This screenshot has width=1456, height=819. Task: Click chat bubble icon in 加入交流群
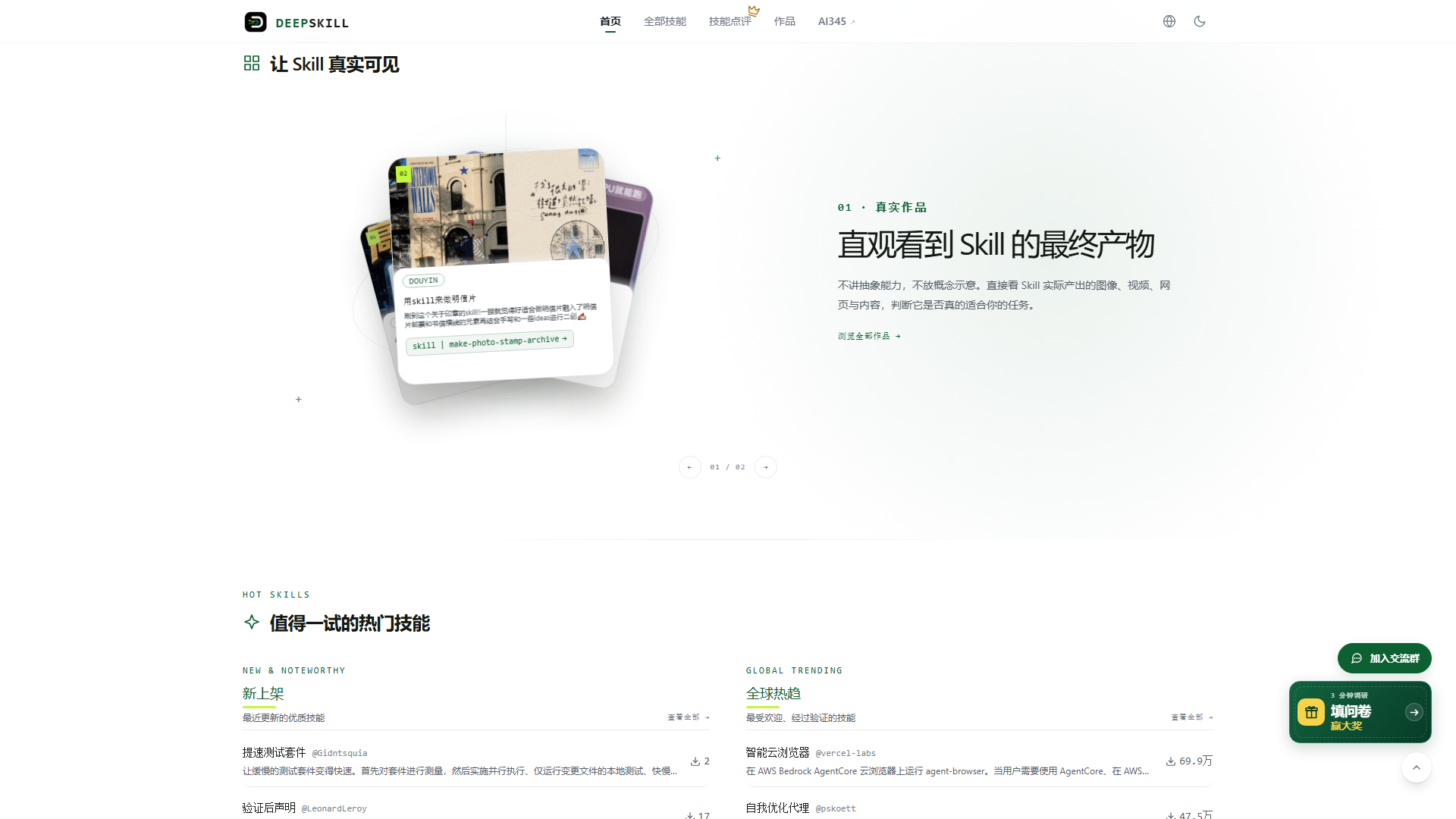coord(1357,658)
